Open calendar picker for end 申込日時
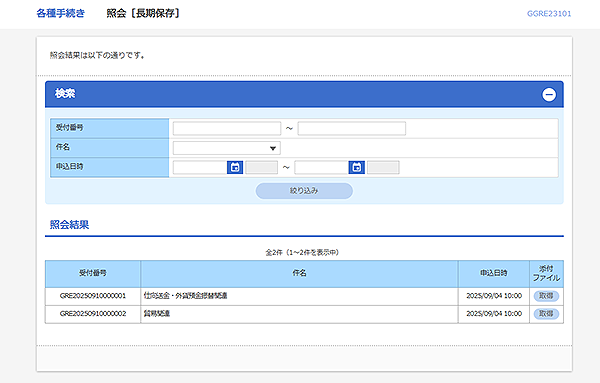Image resolution: width=600 pixels, height=383 pixels. coord(357,167)
